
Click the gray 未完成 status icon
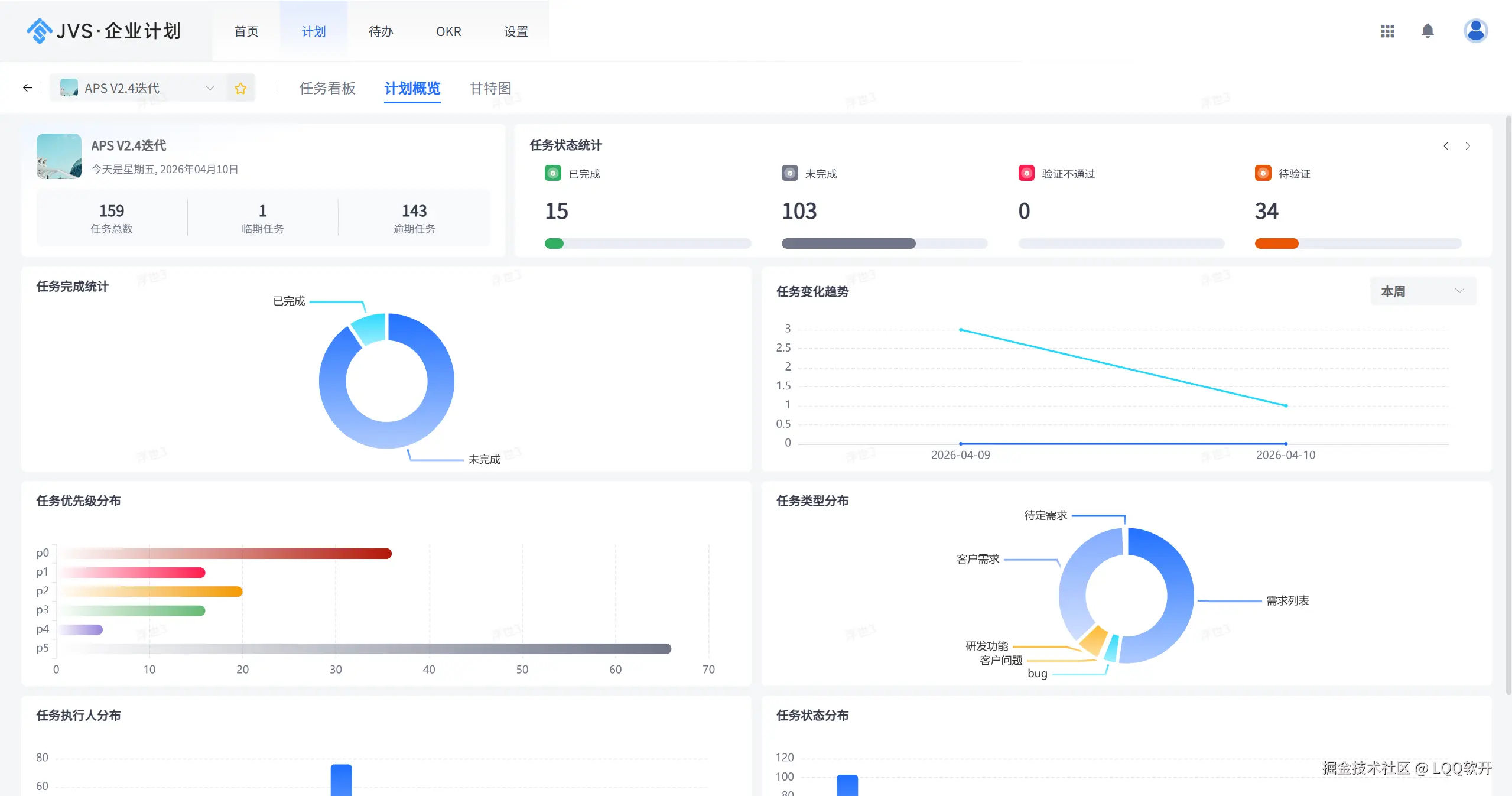tap(789, 173)
